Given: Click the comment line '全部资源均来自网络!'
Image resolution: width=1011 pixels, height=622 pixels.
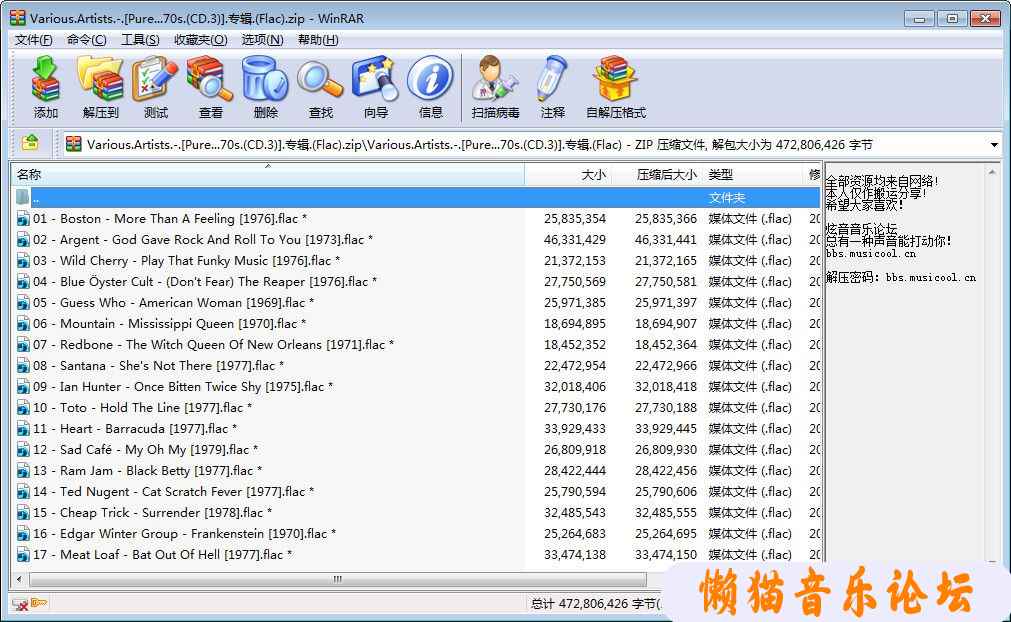Looking at the screenshot, I should coord(881,181).
